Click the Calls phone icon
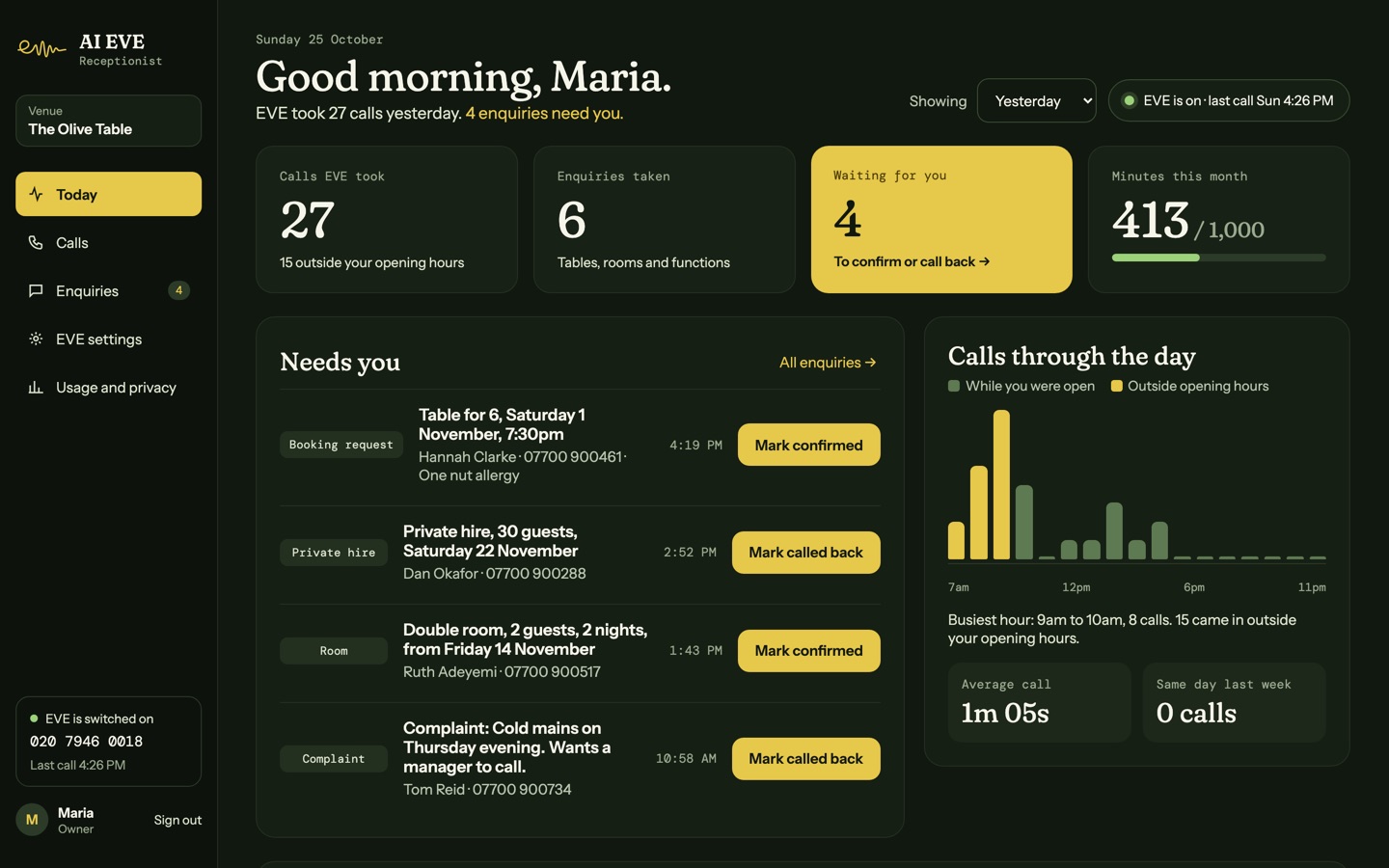1389x868 pixels. click(x=36, y=242)
